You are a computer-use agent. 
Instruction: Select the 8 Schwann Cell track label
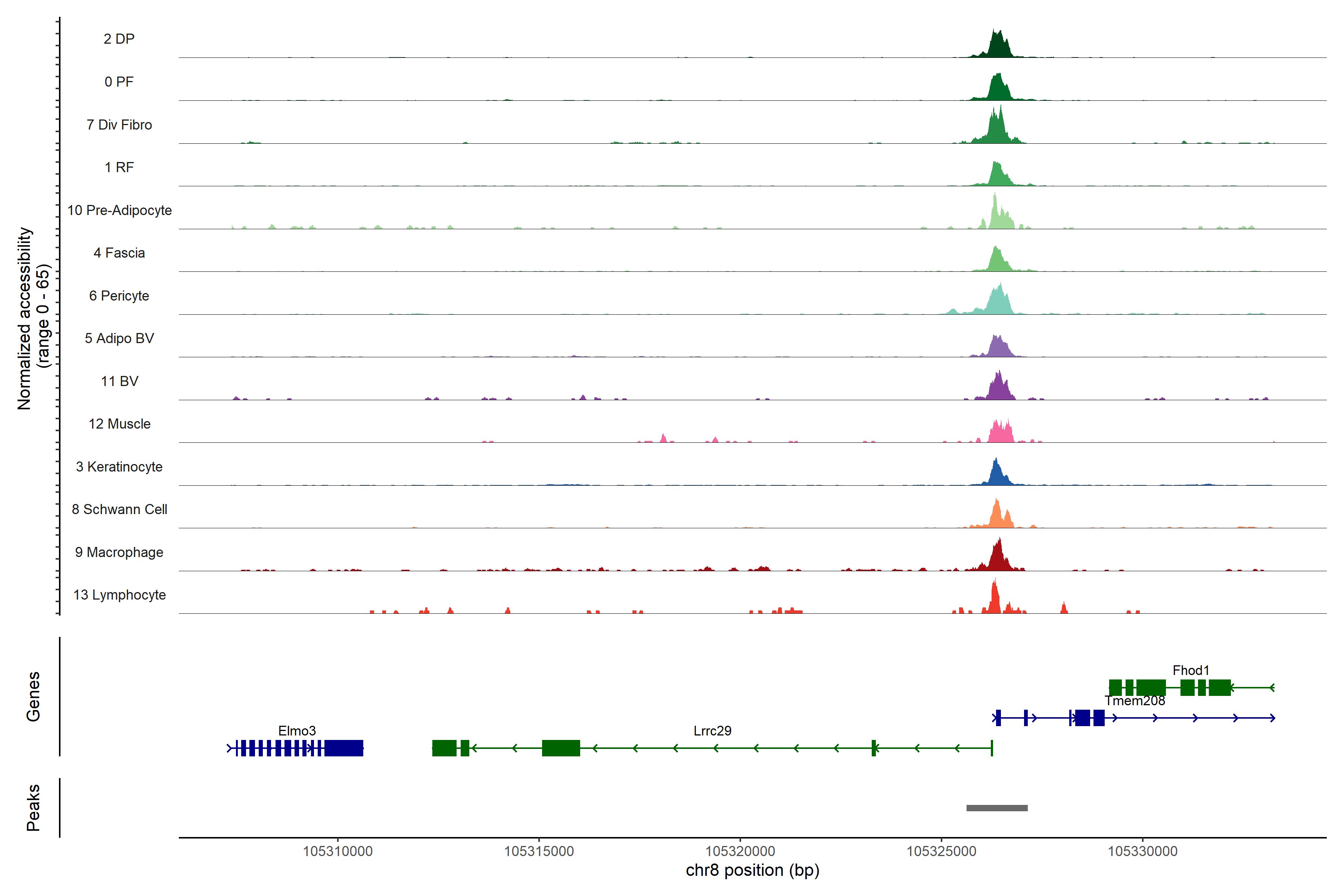tap(119, 509)
